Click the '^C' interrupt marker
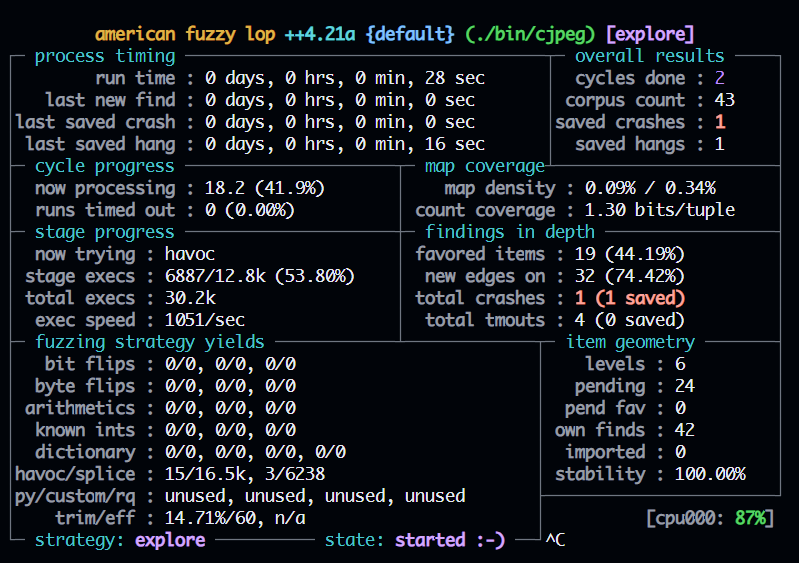Image resolution: width=799 pixels, height=563 pixels. point(555,540)
